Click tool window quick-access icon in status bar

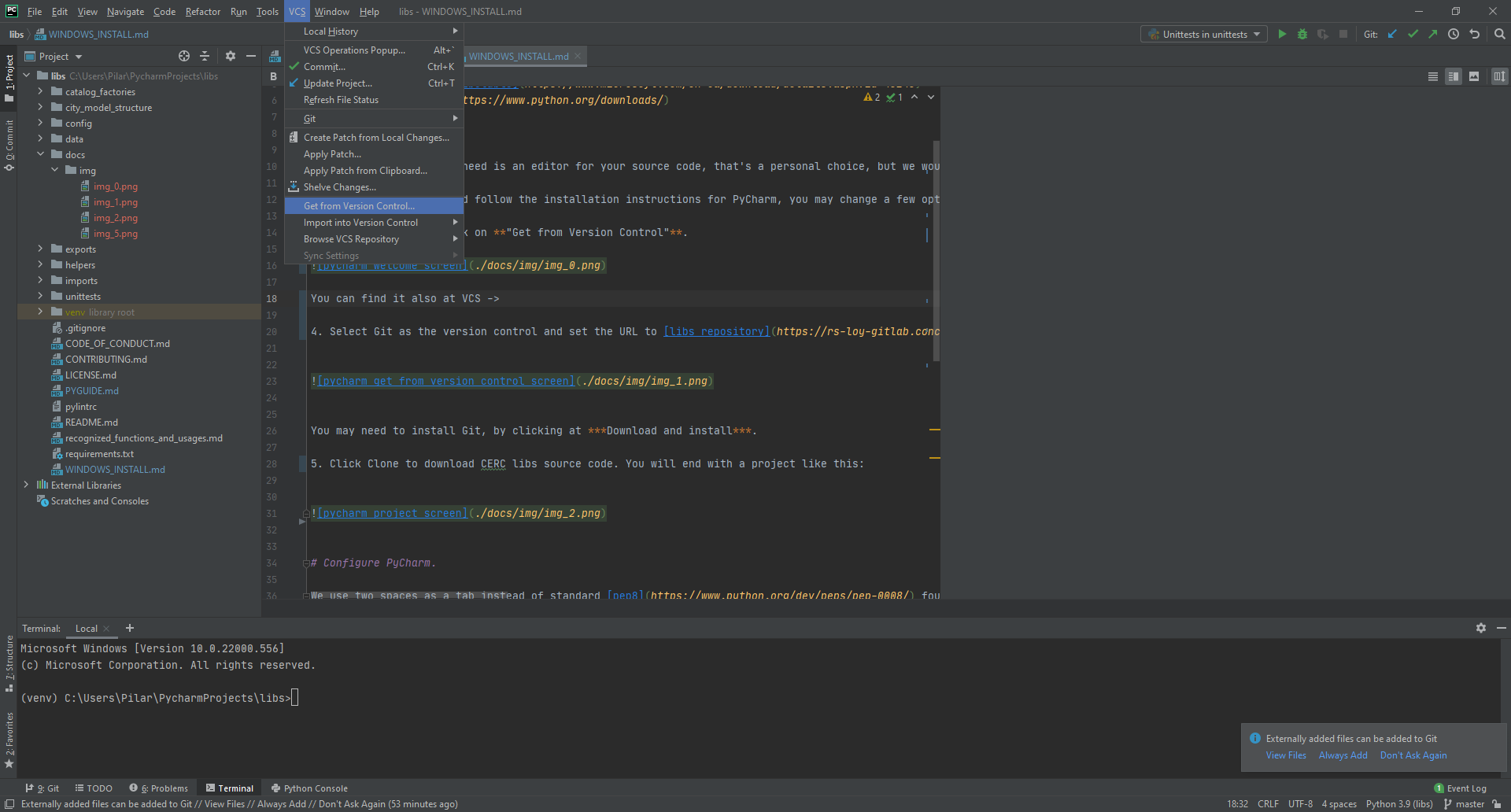(x=9, y=803)
